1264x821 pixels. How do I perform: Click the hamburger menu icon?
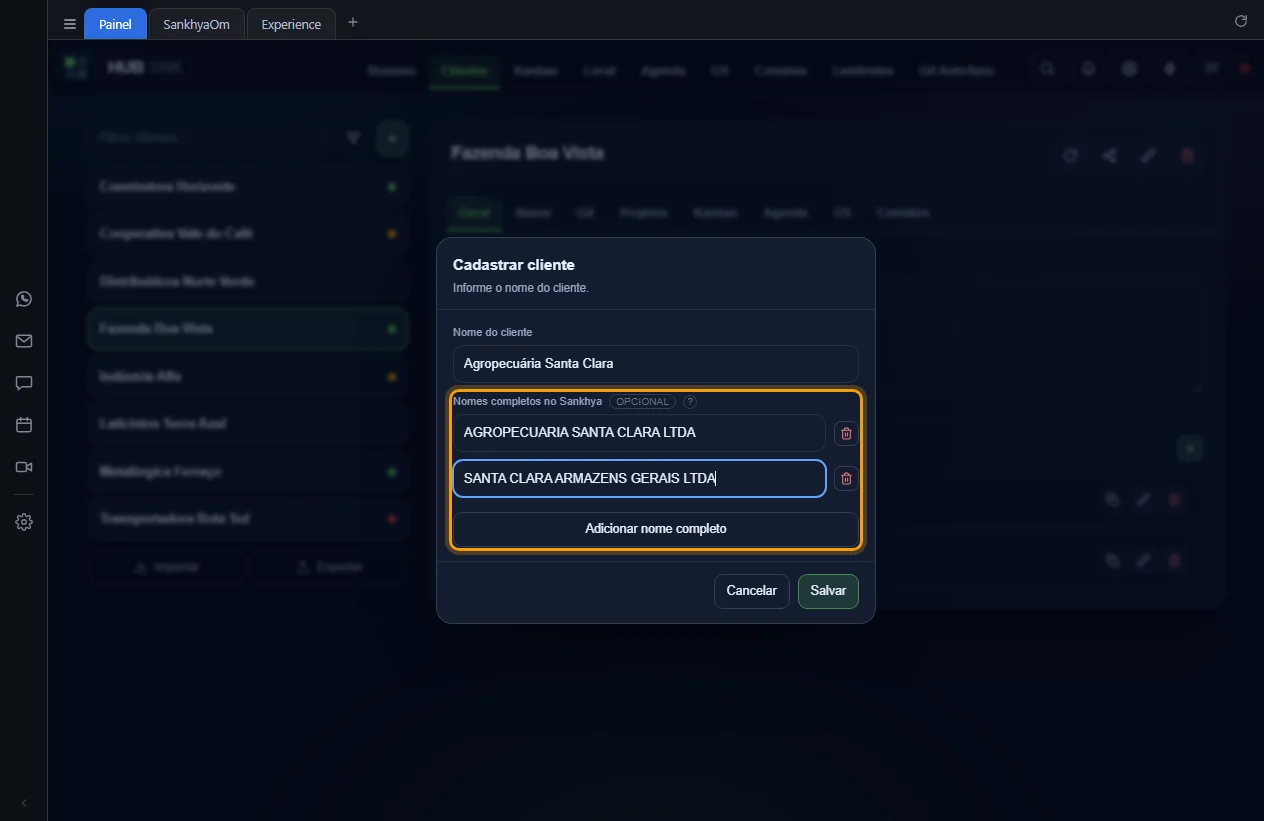70,24
